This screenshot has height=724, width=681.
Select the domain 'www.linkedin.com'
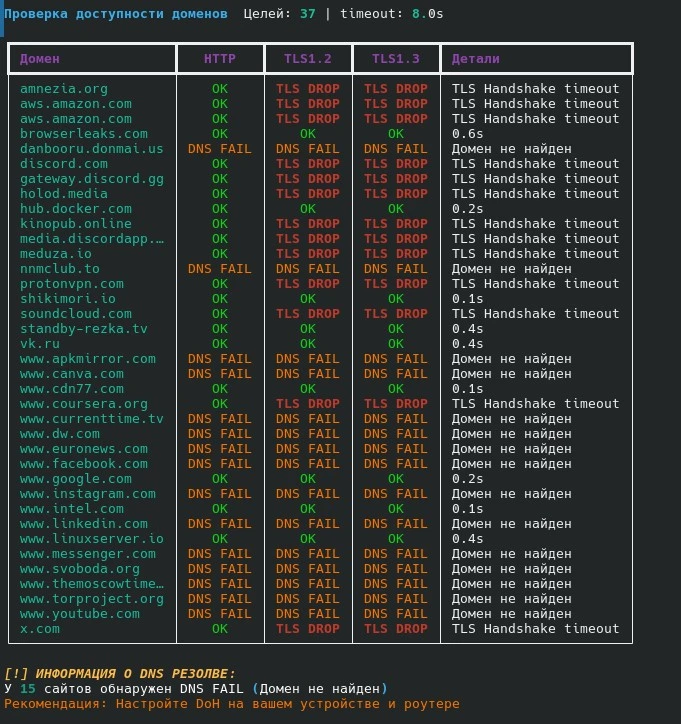tap(84, 524)
